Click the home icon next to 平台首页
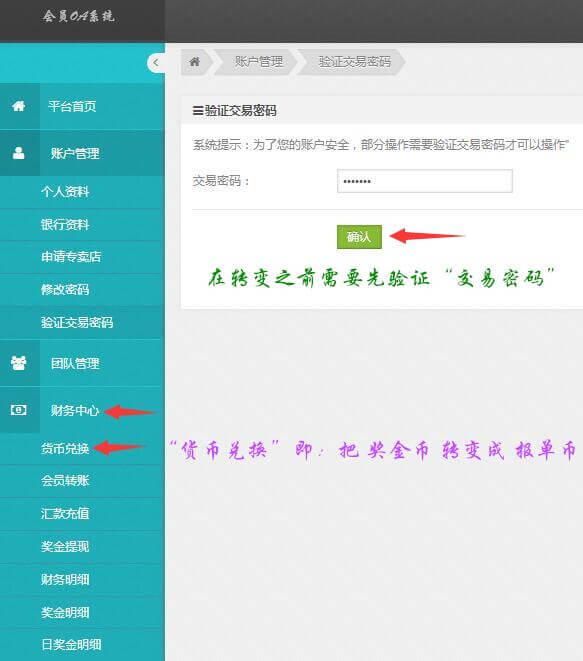This screenshot has width=583, height=661. coord(19,105)
